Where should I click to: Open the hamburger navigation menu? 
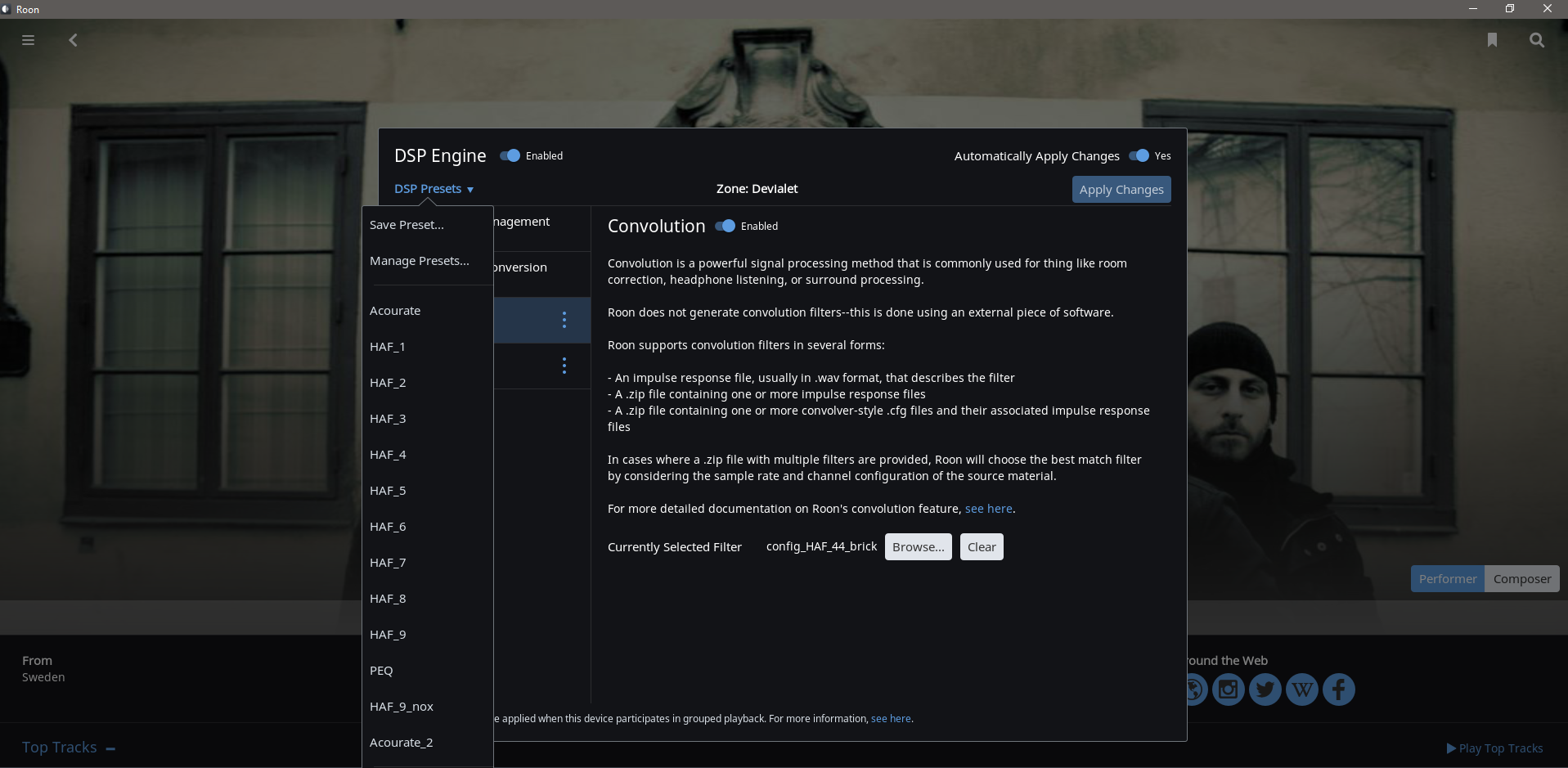(x=28, y=40)
